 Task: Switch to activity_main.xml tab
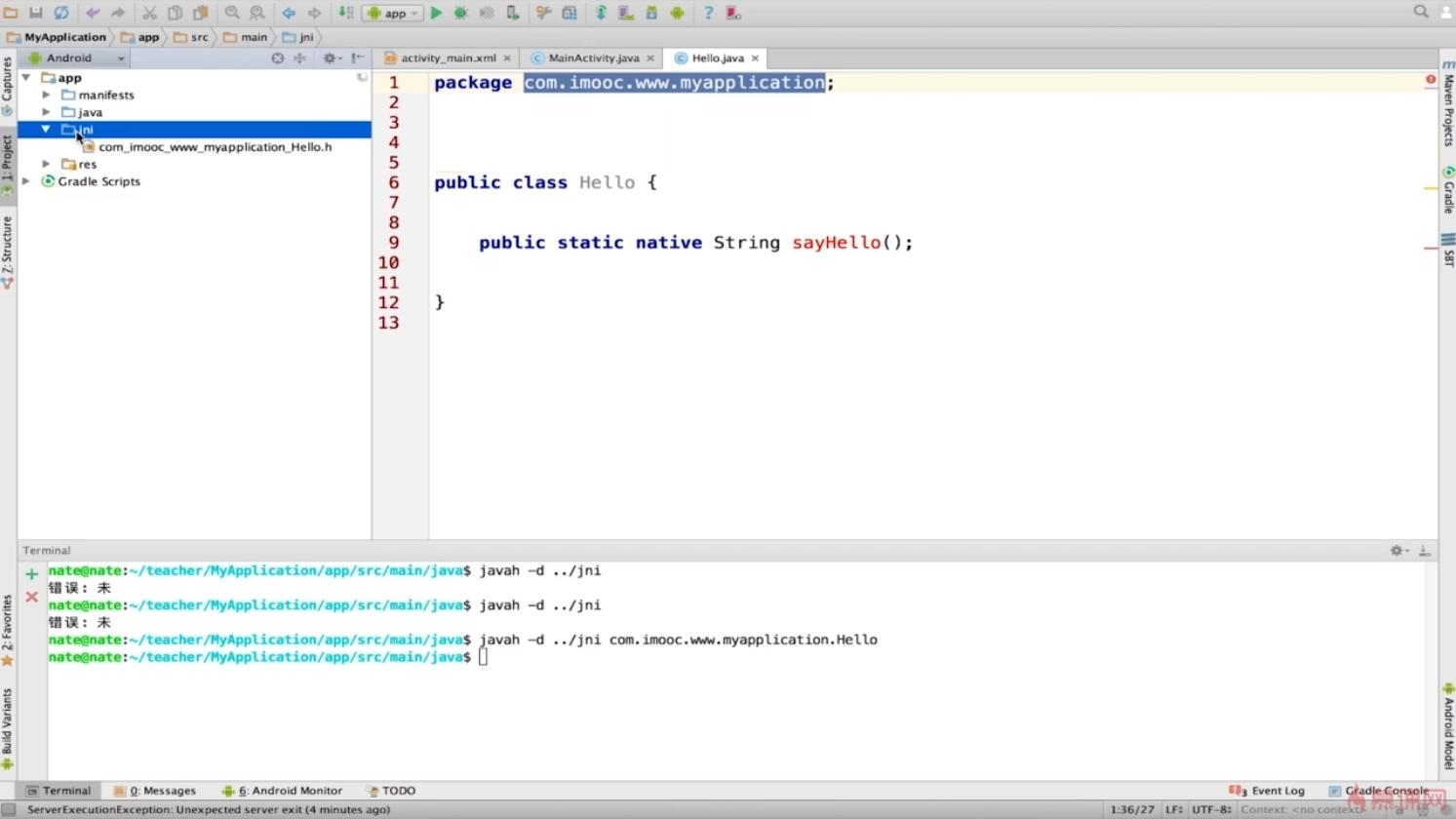pos(448,58)
